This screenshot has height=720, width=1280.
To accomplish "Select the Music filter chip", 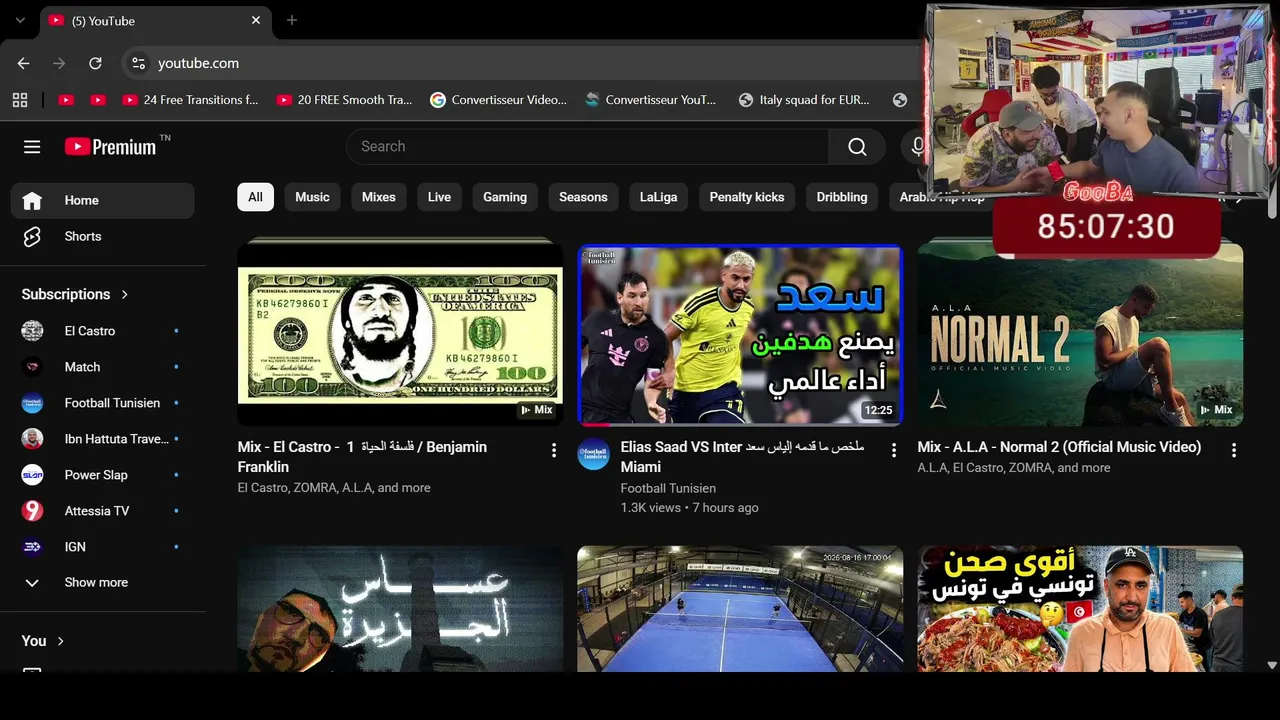I will tap(312, 197).
